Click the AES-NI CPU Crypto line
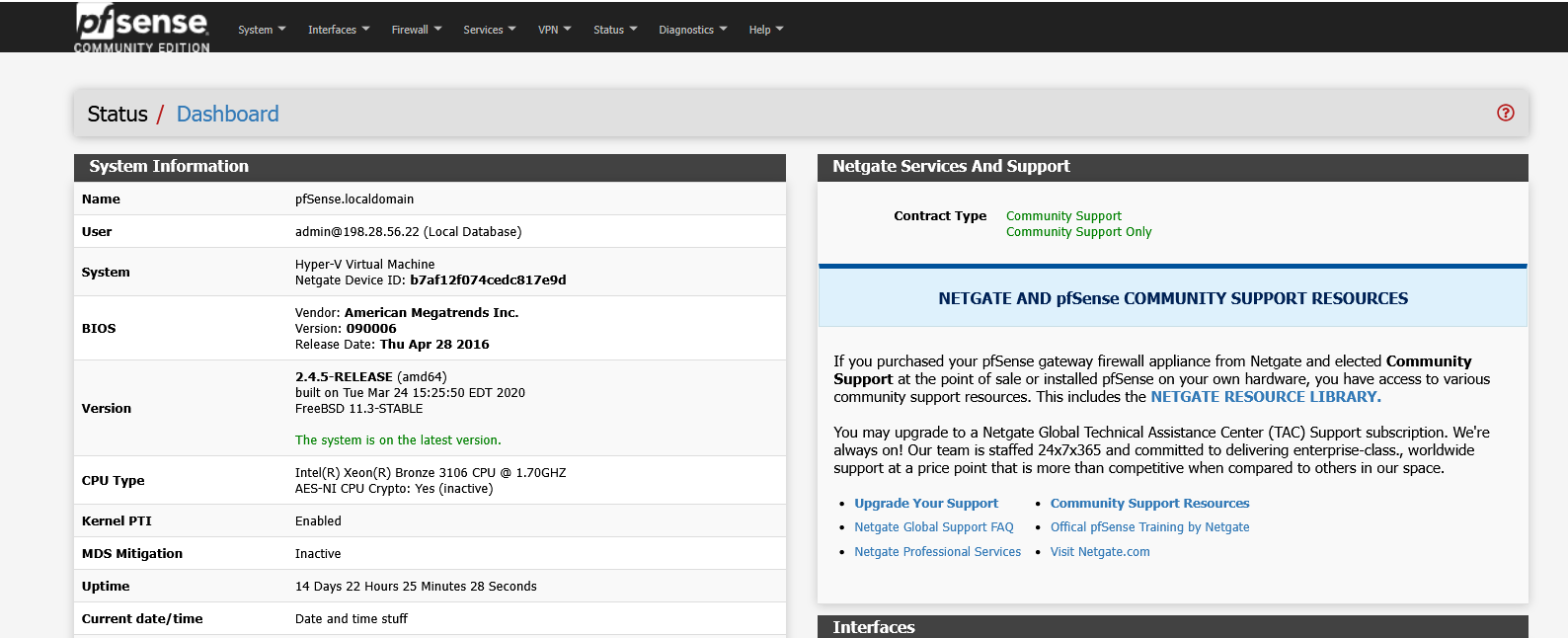Viewport: 1568px width, 638px height. 394,489
